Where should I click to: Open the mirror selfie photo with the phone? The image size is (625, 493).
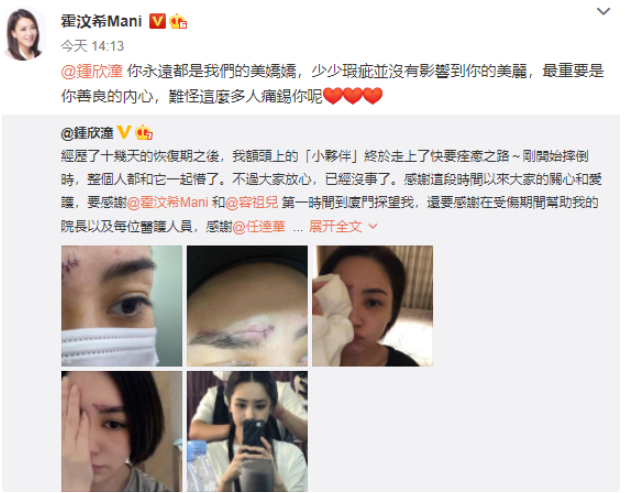pyautogui.click(x=247, y=431)
